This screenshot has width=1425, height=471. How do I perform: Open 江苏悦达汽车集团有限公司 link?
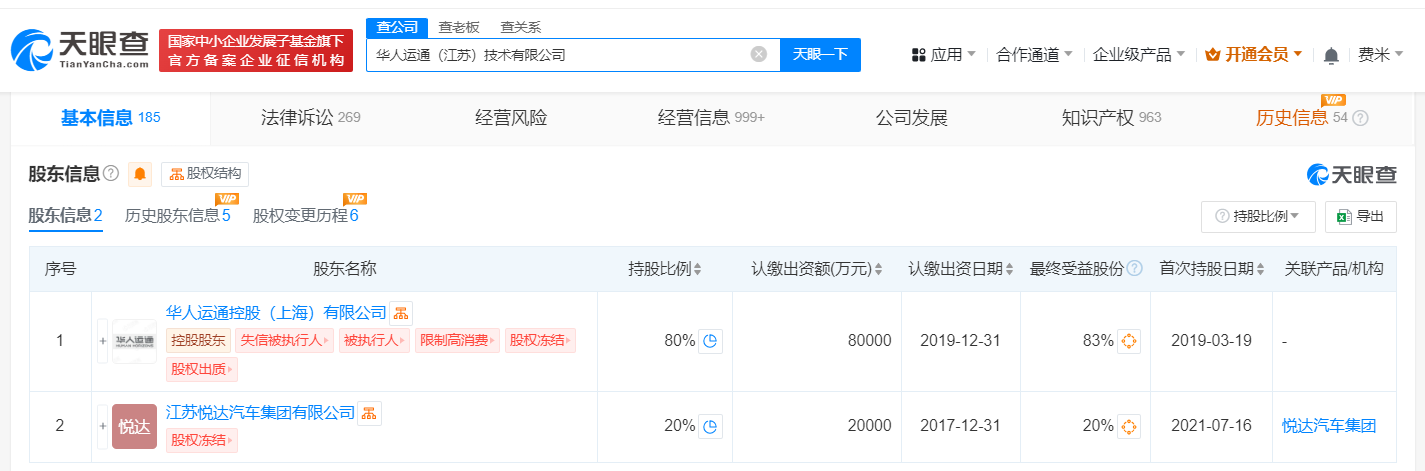260,412
